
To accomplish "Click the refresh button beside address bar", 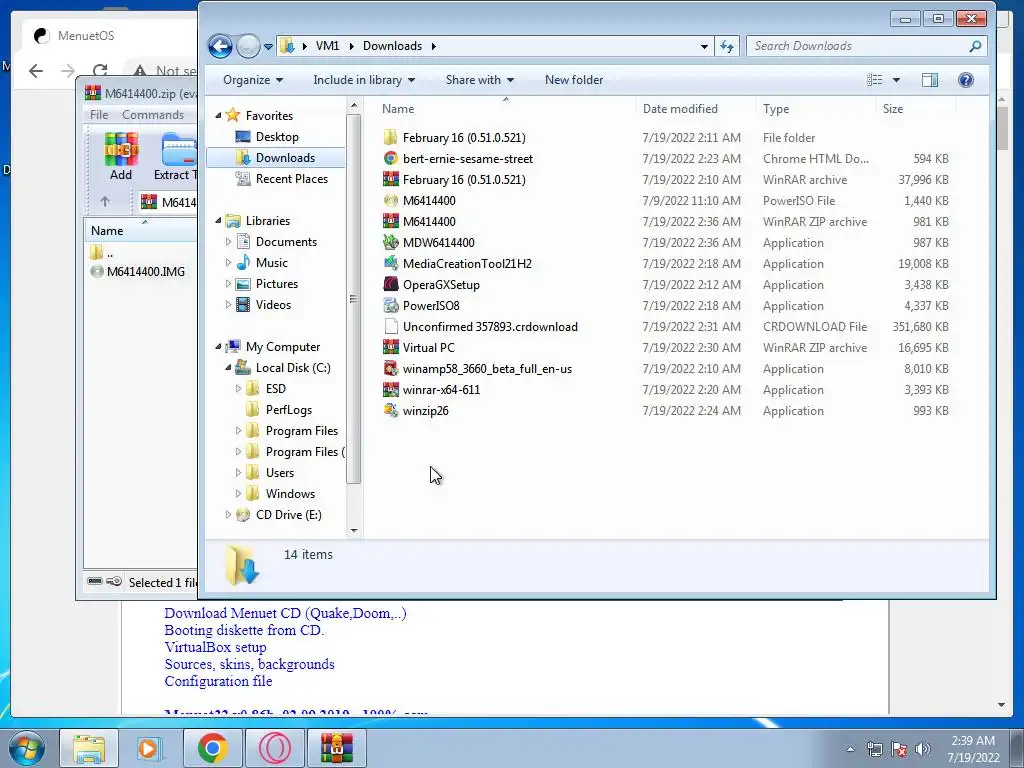I will [x=727, y=46].
